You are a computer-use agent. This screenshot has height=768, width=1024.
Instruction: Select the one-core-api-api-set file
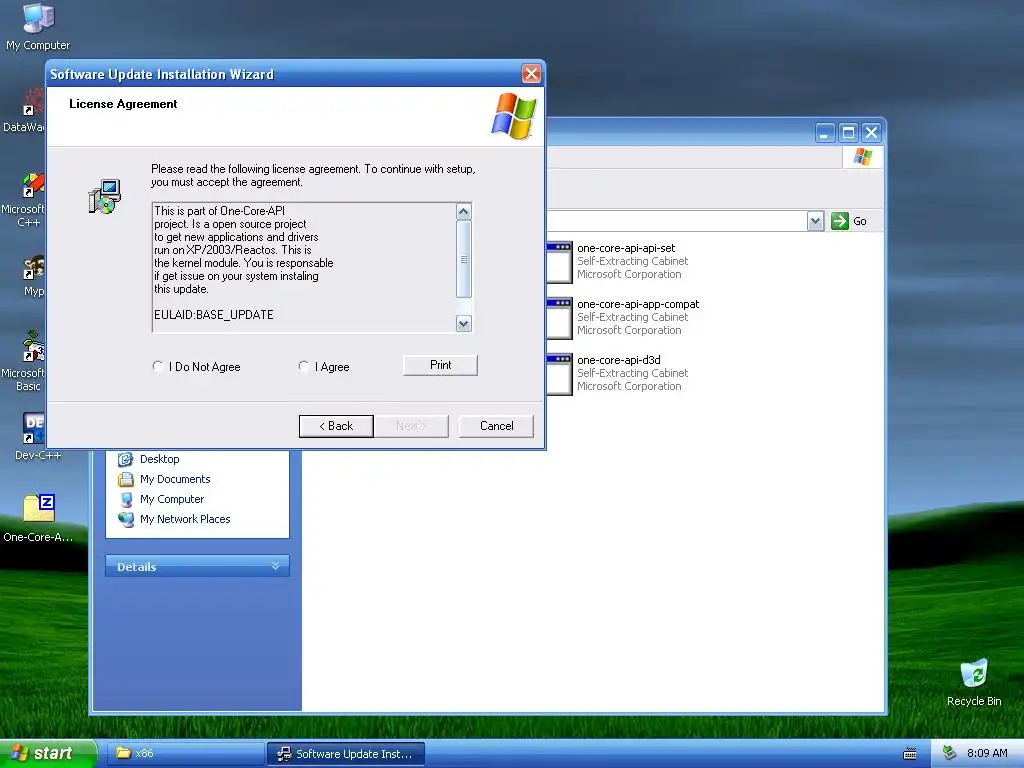(x=626, y=248)
